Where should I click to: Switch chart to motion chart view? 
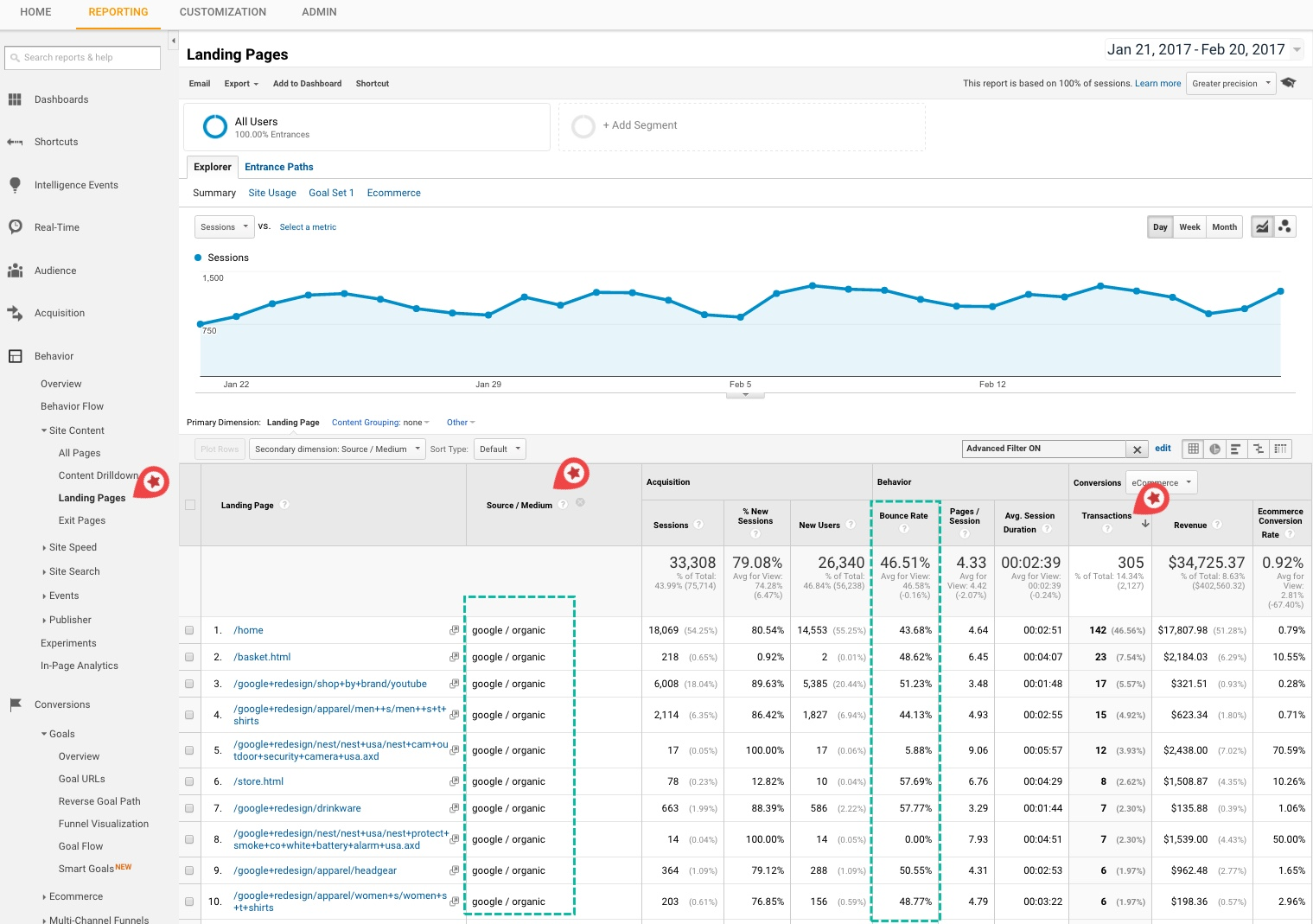click(x=1284, y=226)
